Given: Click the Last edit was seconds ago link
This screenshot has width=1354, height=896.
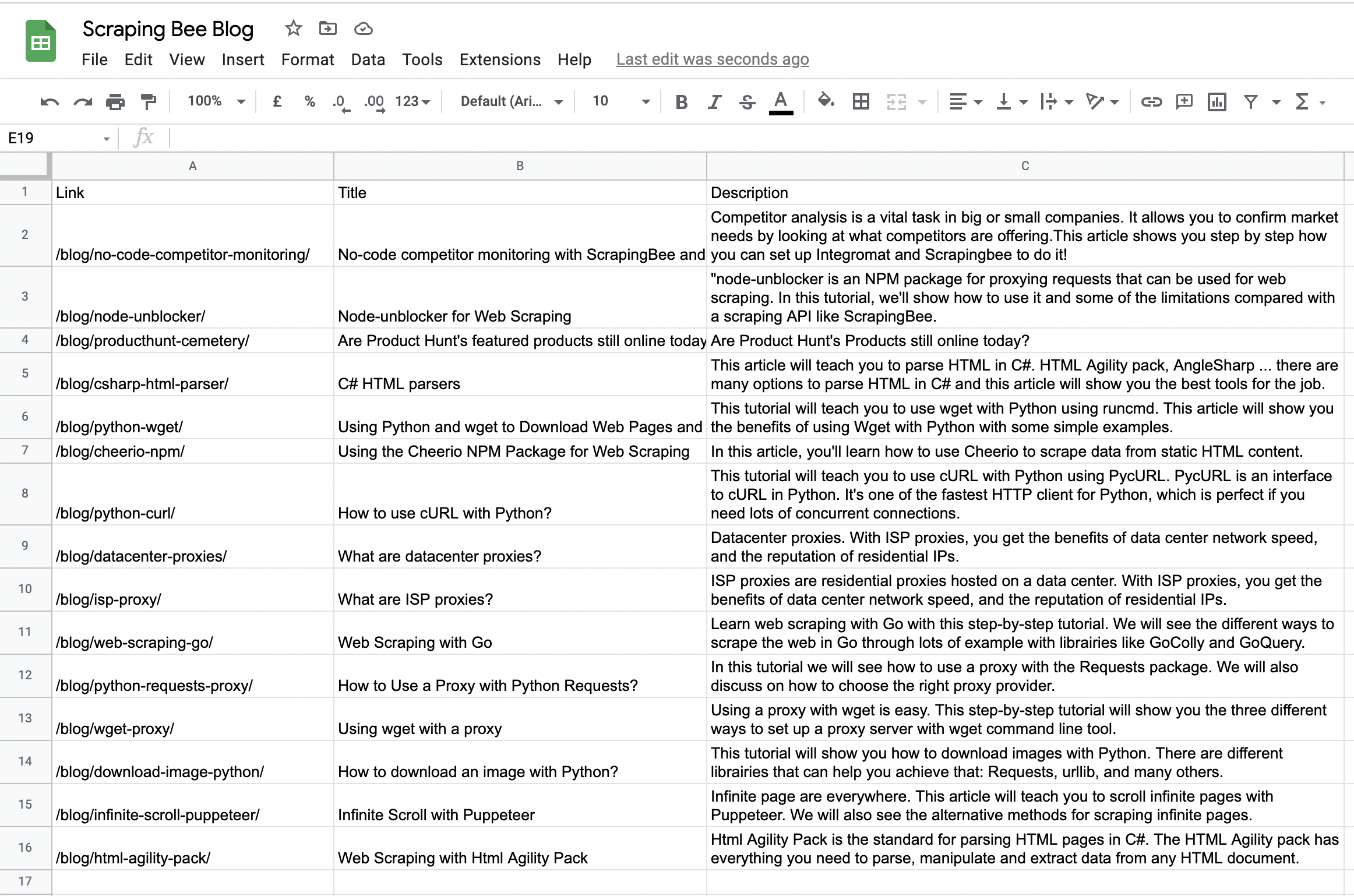Looking at the screenshot, I should (712, 59).
